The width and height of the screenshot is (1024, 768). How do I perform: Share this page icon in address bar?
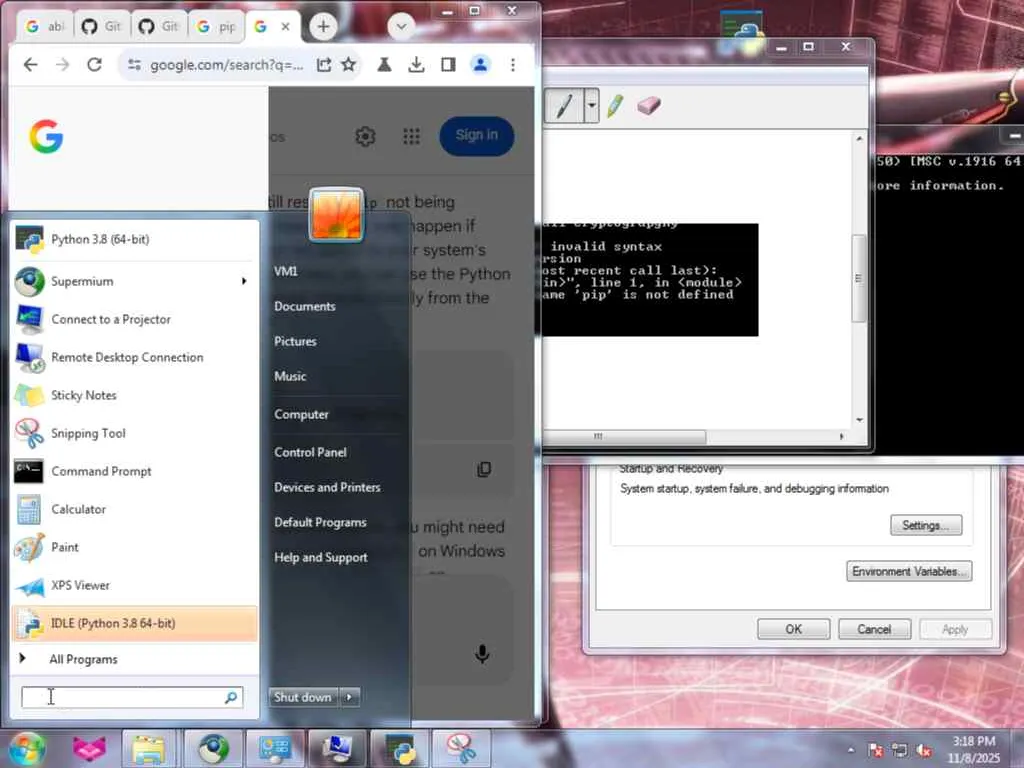pyautogui.click(x=324, y=65)
